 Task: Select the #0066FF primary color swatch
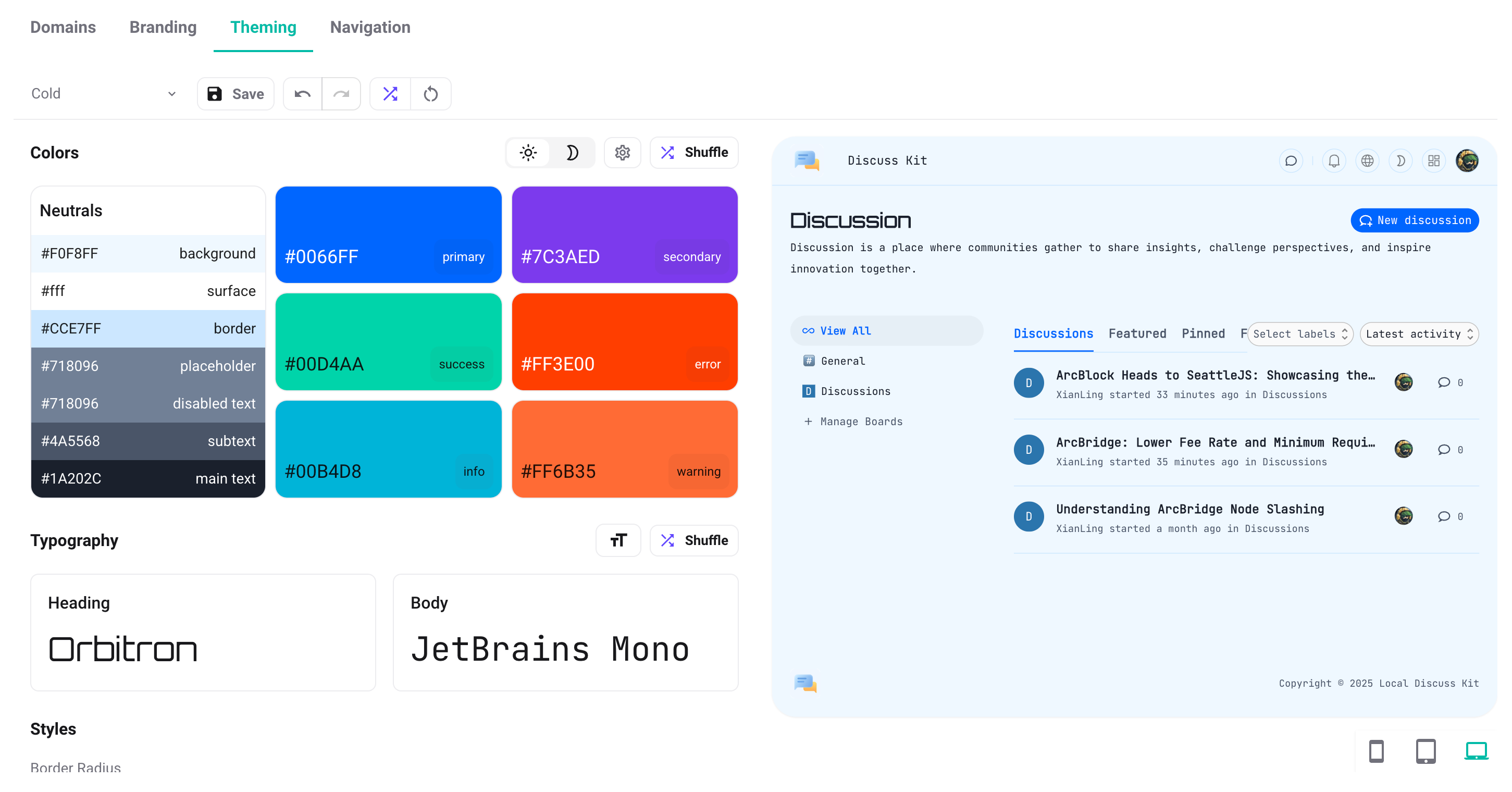pos(388,234)
